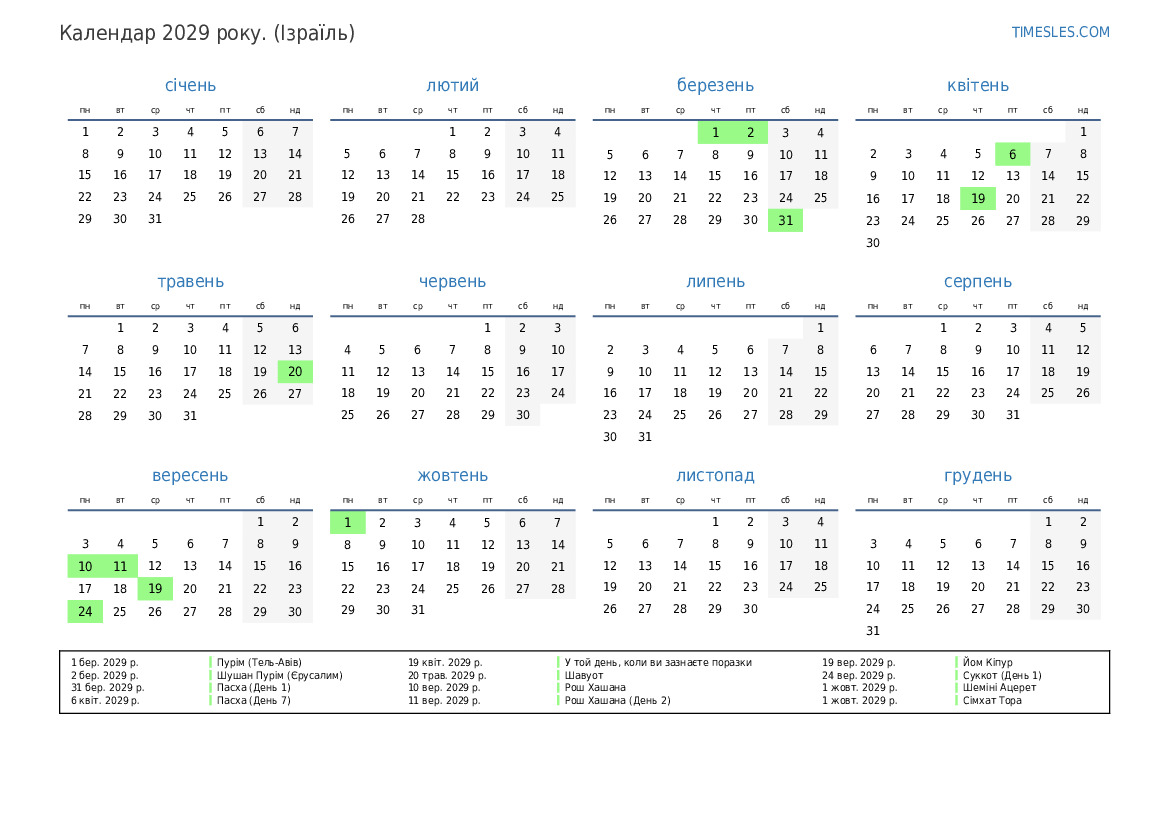
Task: Select the month heading 'жовтень'
Action: point(453,475)
